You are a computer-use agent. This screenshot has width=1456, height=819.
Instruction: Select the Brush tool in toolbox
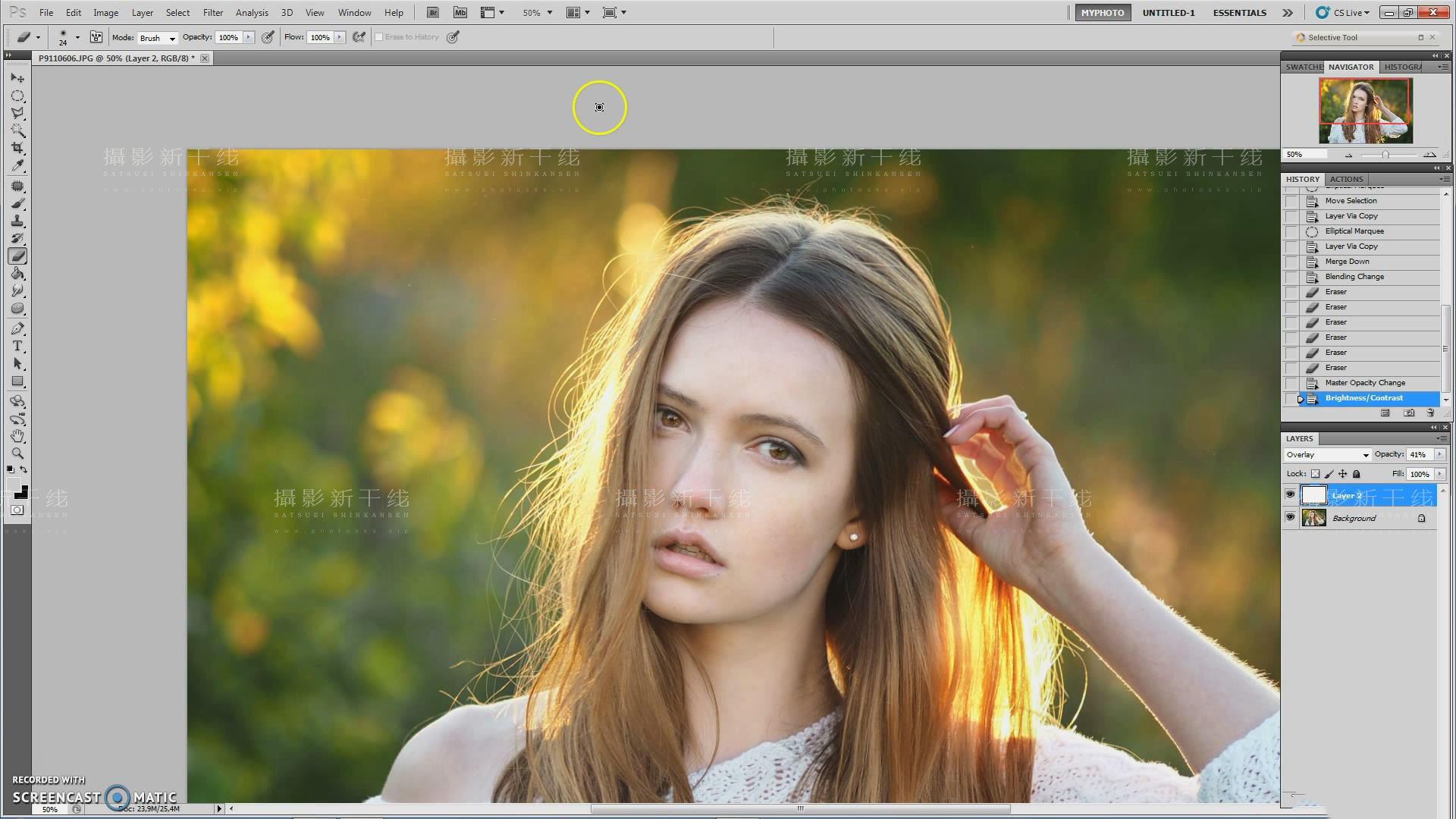(x=17, y=204)
